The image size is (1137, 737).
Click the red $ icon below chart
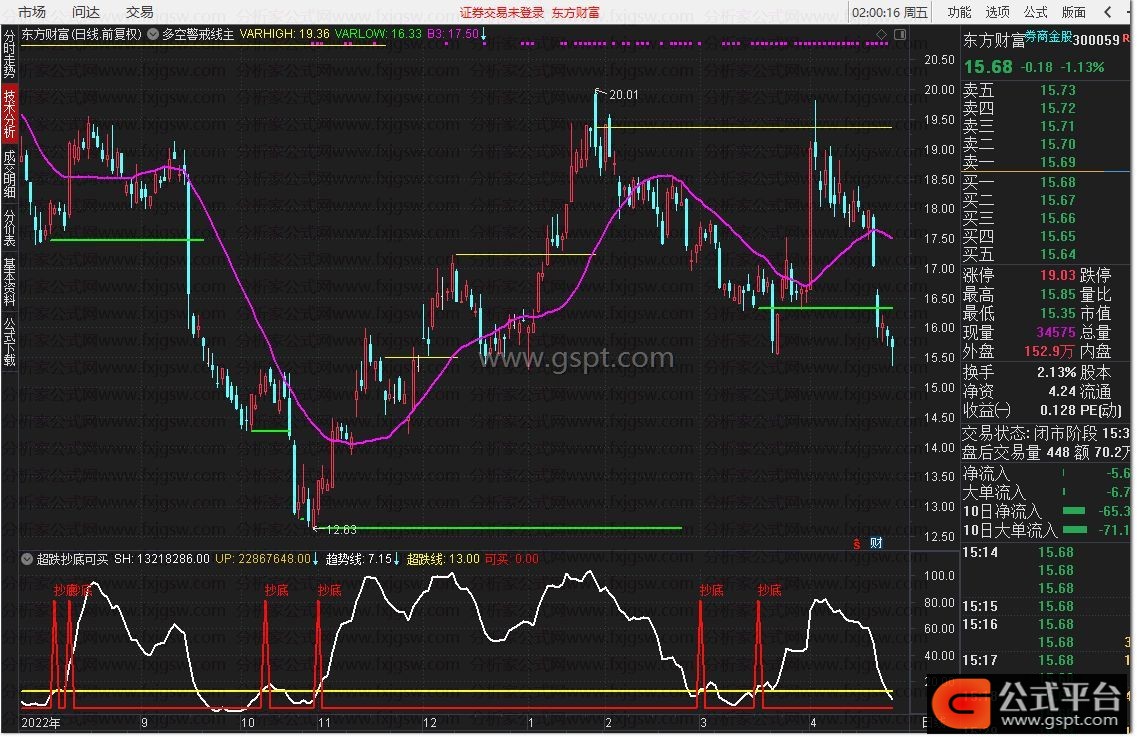(856, 543)
